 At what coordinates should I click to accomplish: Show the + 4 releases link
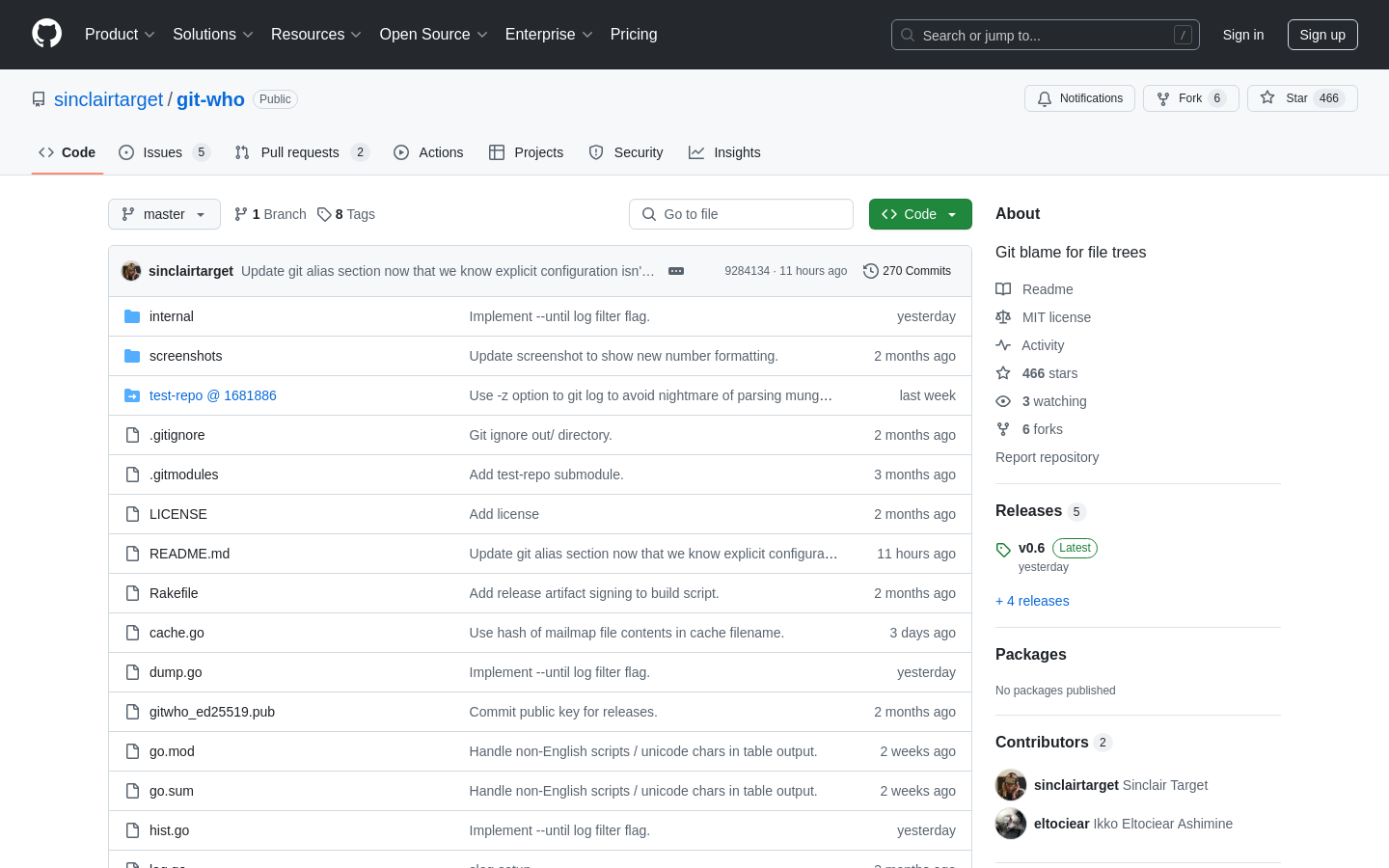(1032, 601)
